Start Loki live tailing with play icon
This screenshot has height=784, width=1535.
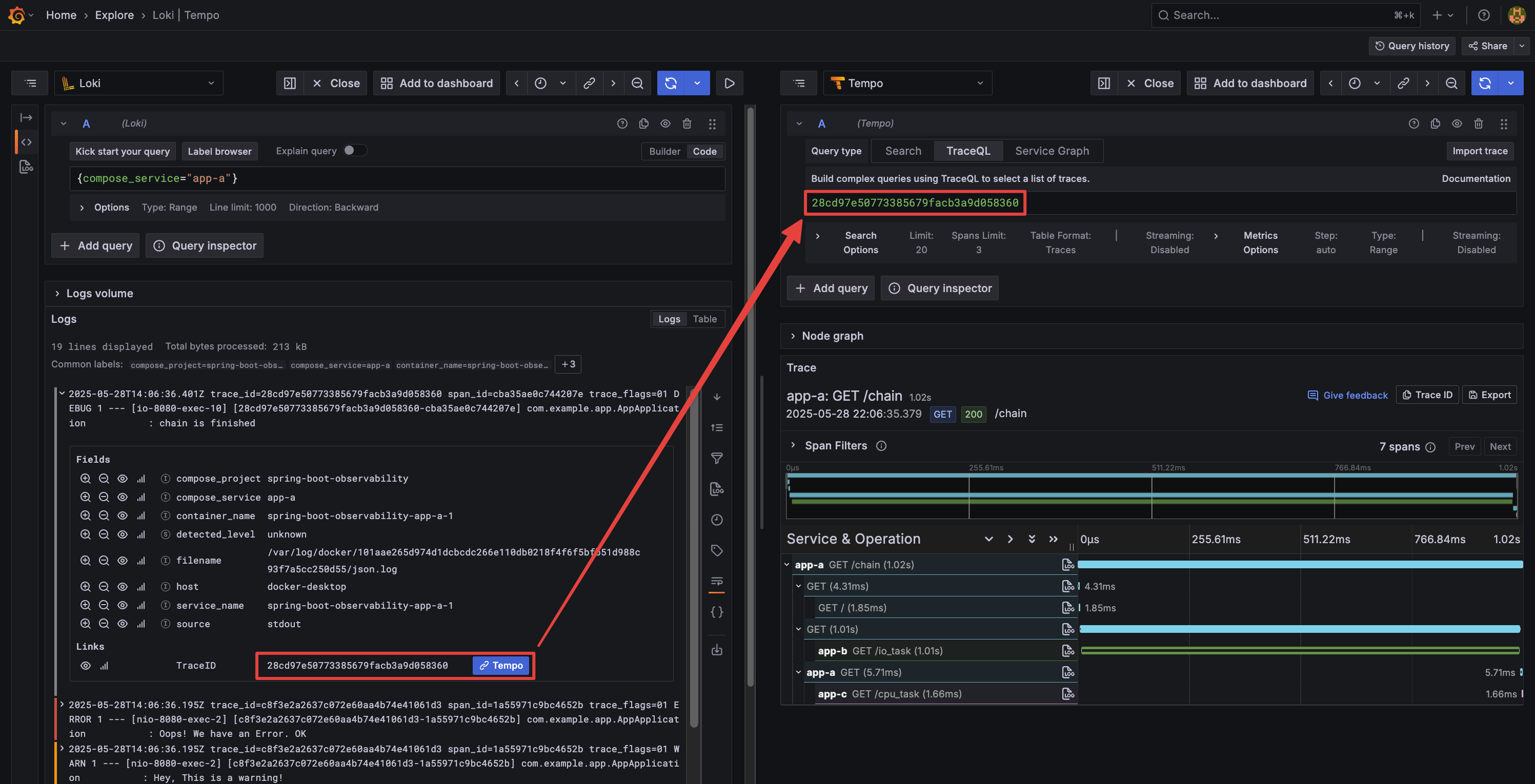tap(730, 84)
